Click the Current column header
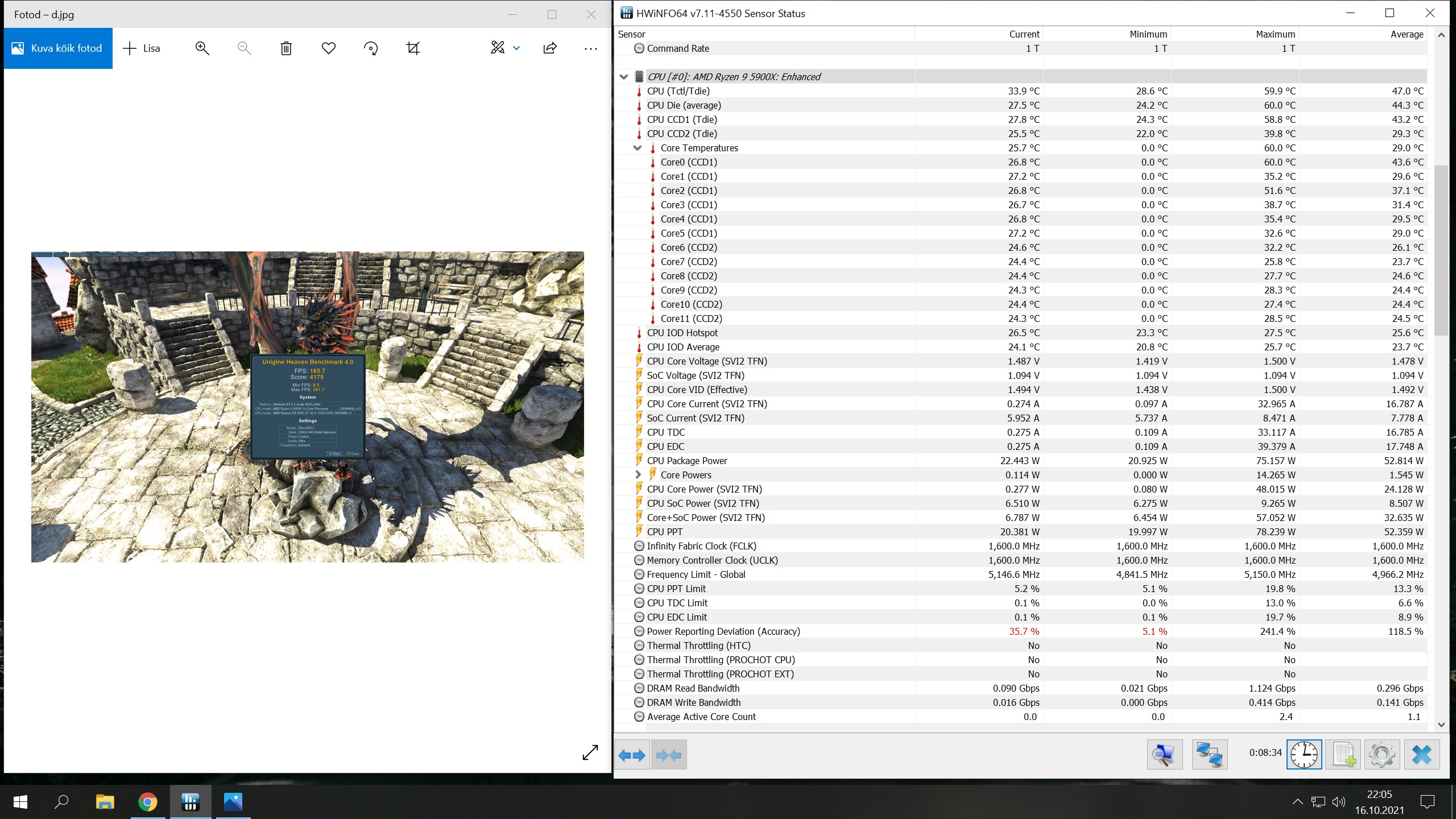1456x819 pixels. coord(979,34)
